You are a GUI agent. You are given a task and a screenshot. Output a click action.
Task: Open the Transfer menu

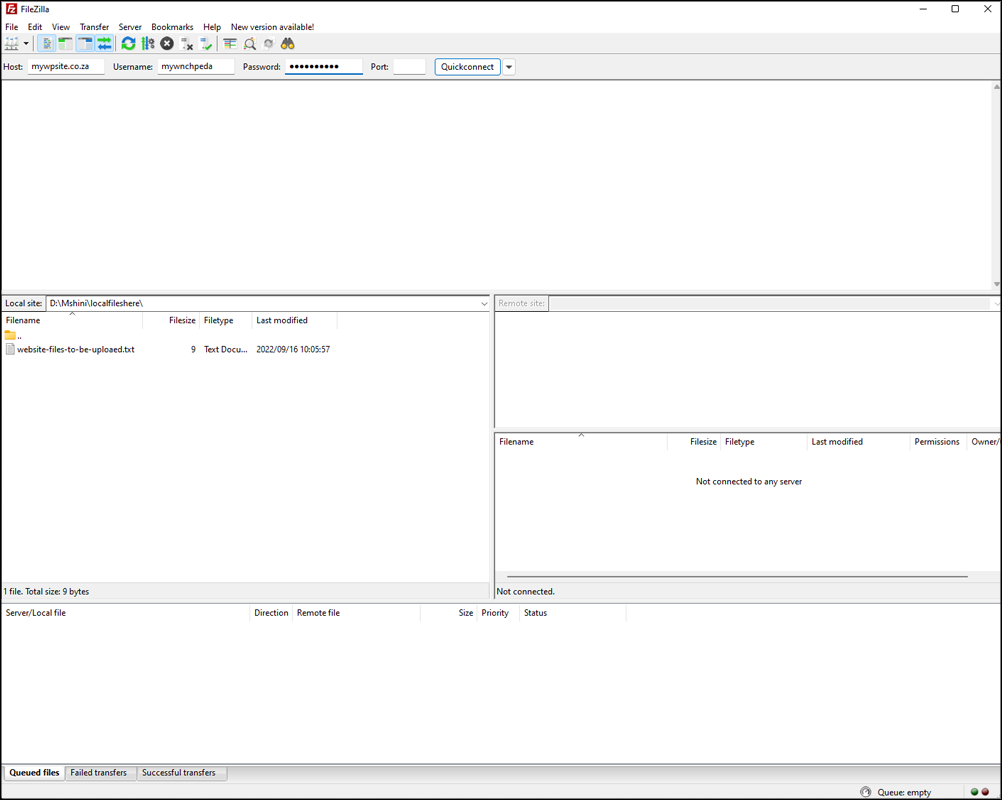click(x=94, y=27)
